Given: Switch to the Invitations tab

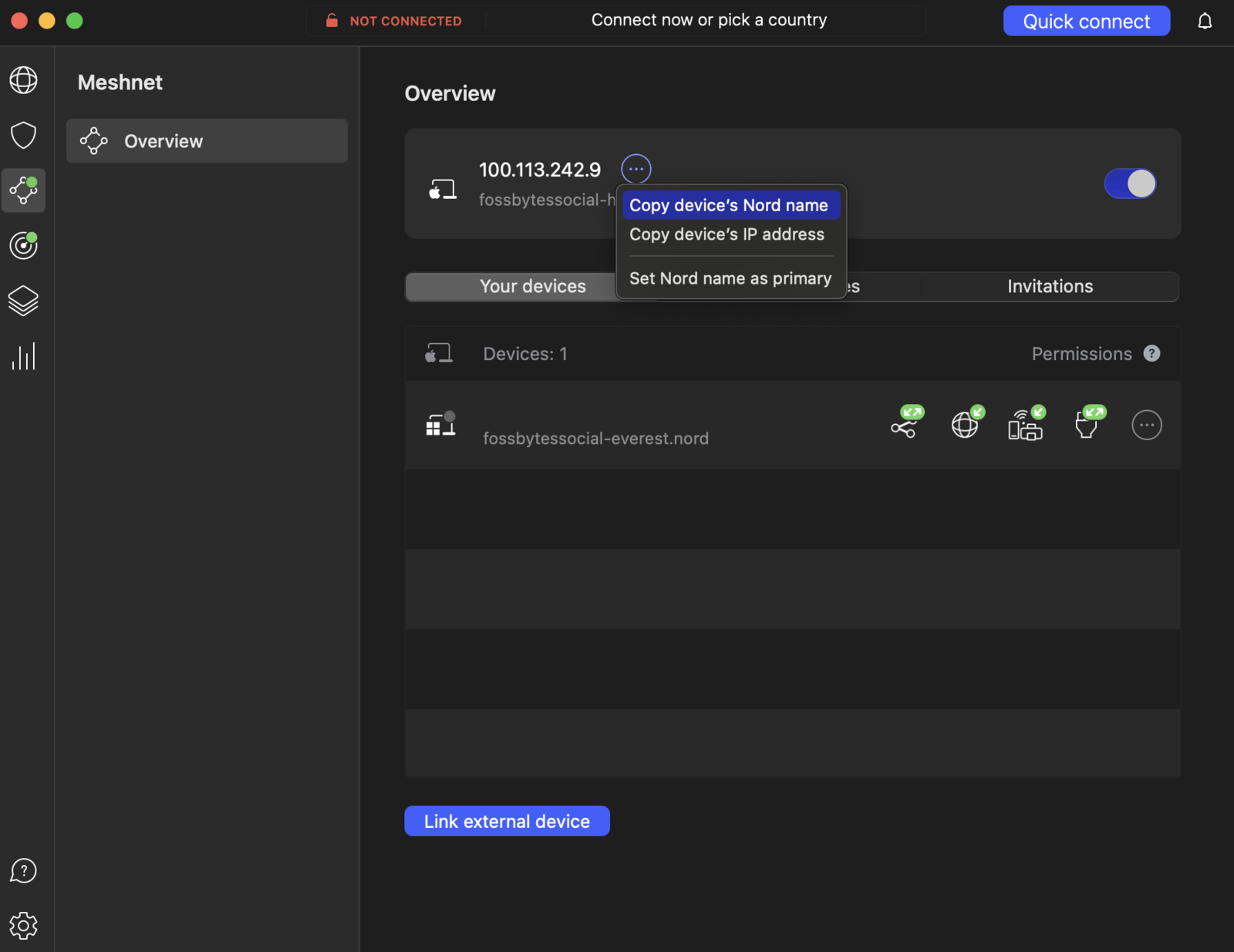Looking at the screenshot, I should point(1050,286).
